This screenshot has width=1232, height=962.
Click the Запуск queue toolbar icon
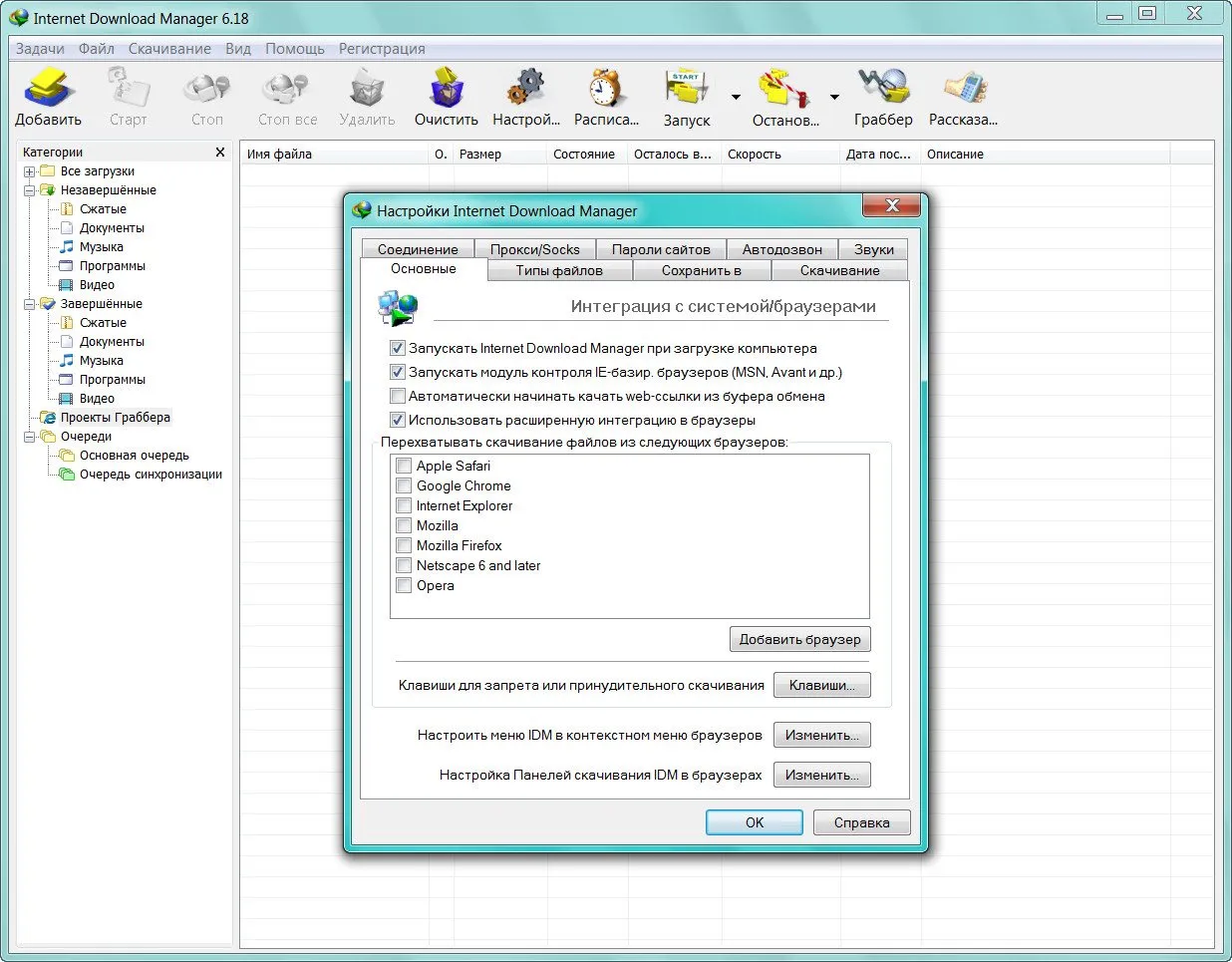[x=687, y=88]
